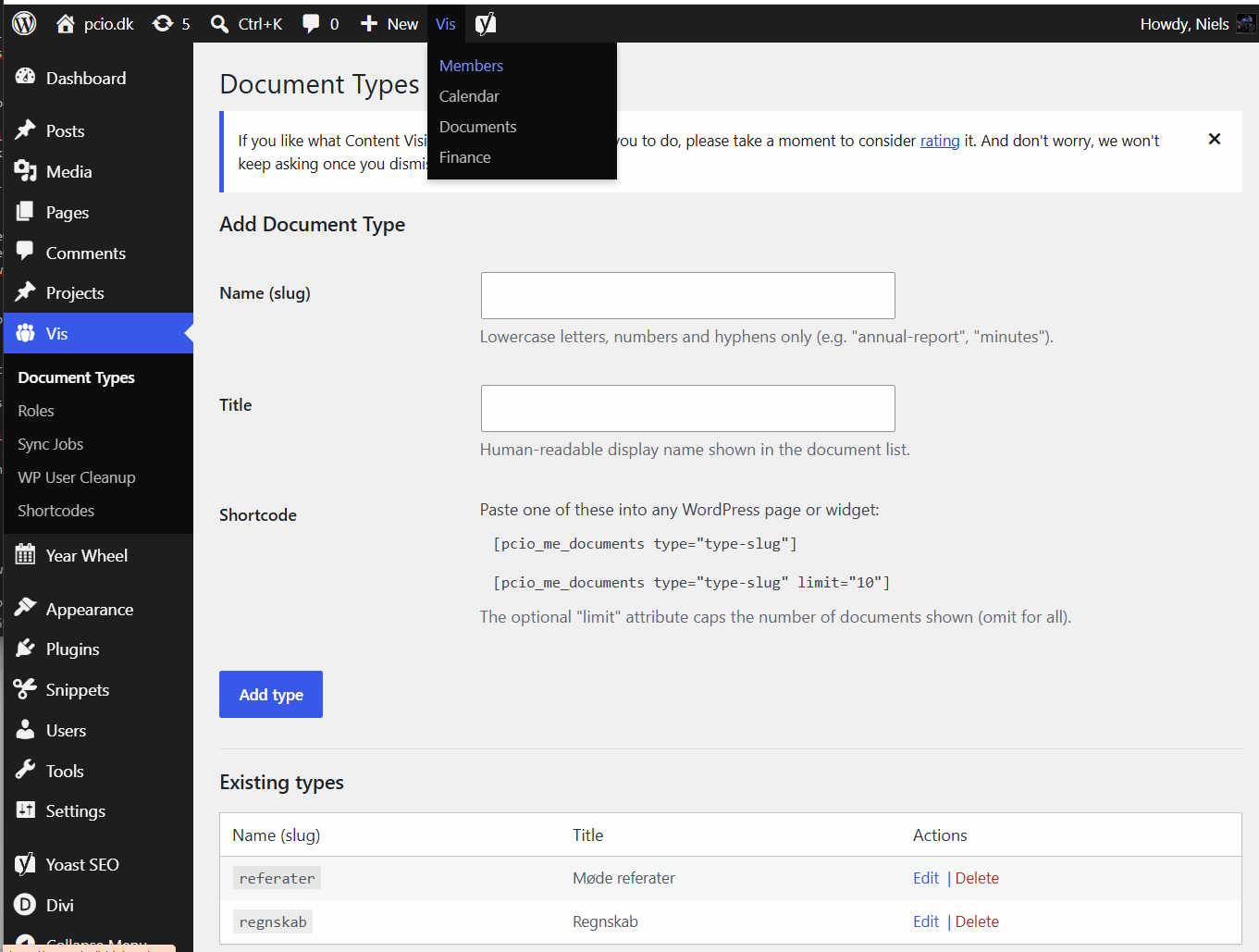Open the Ctrl+K search icon
Viewport: 1259px width, 952px height.
219,23
